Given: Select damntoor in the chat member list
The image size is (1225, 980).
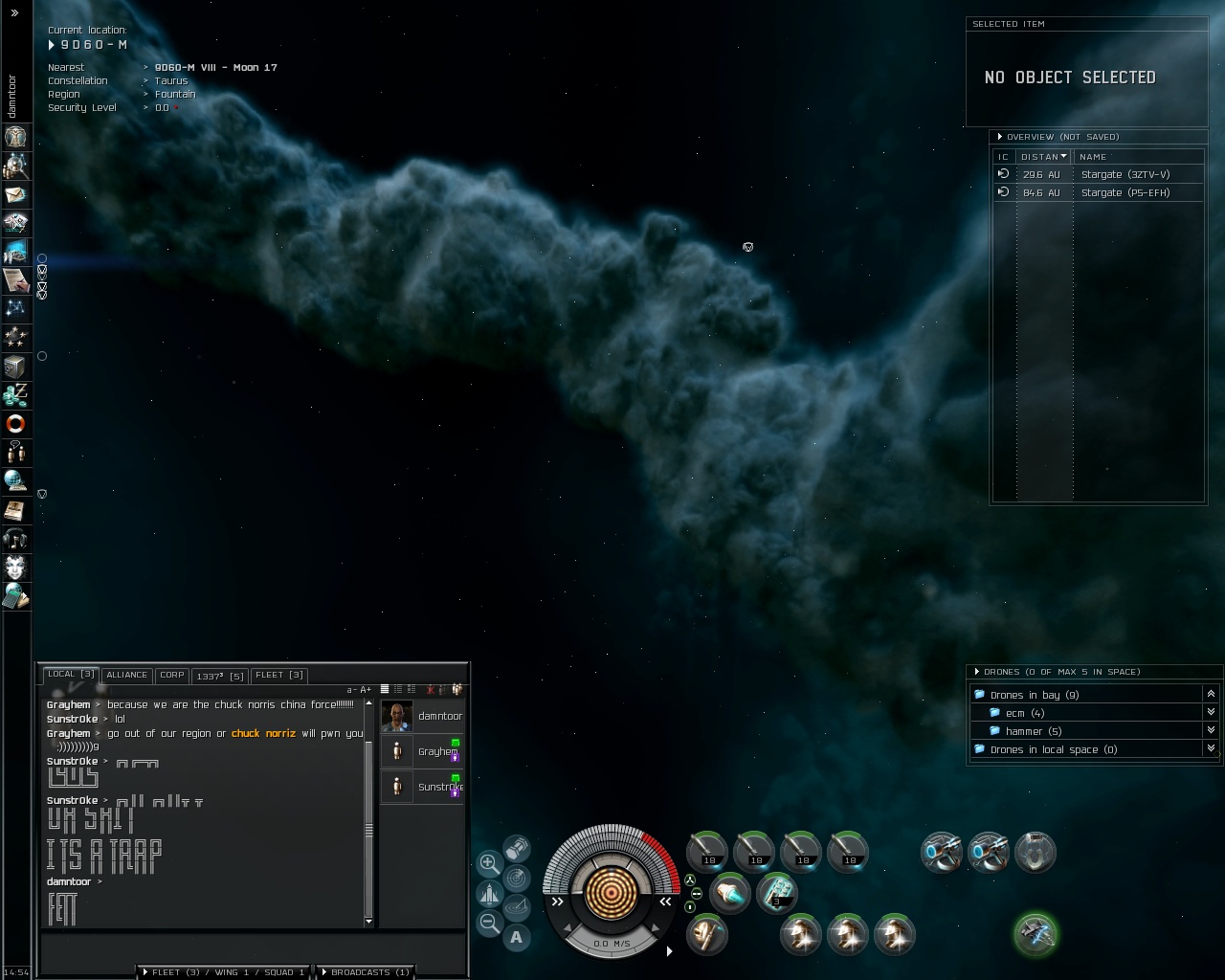Looking at the screenshot, I should coord(422,716).
